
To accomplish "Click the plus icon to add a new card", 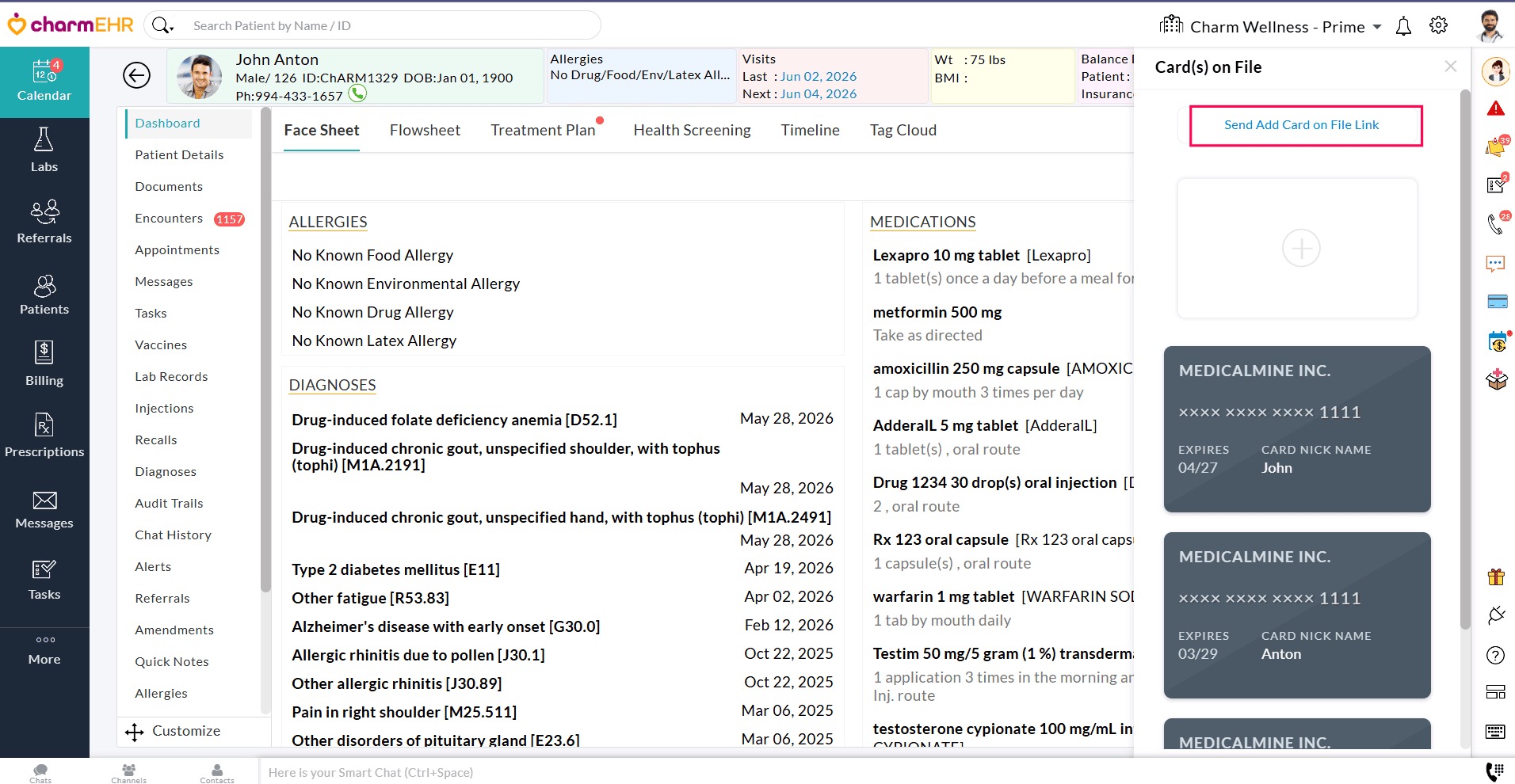I will pyautogui.click(x=1301, y=248).
